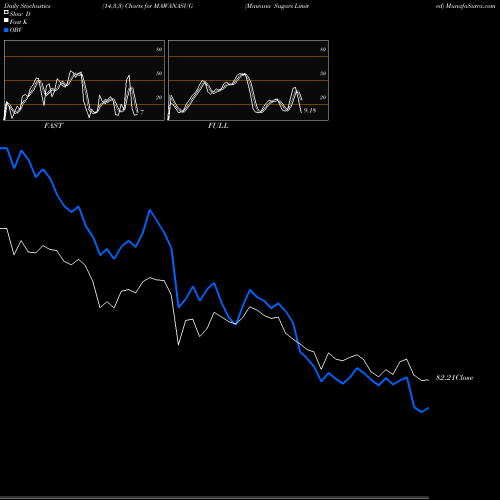Click the blue OBV legend swatch

click(6, 30)
